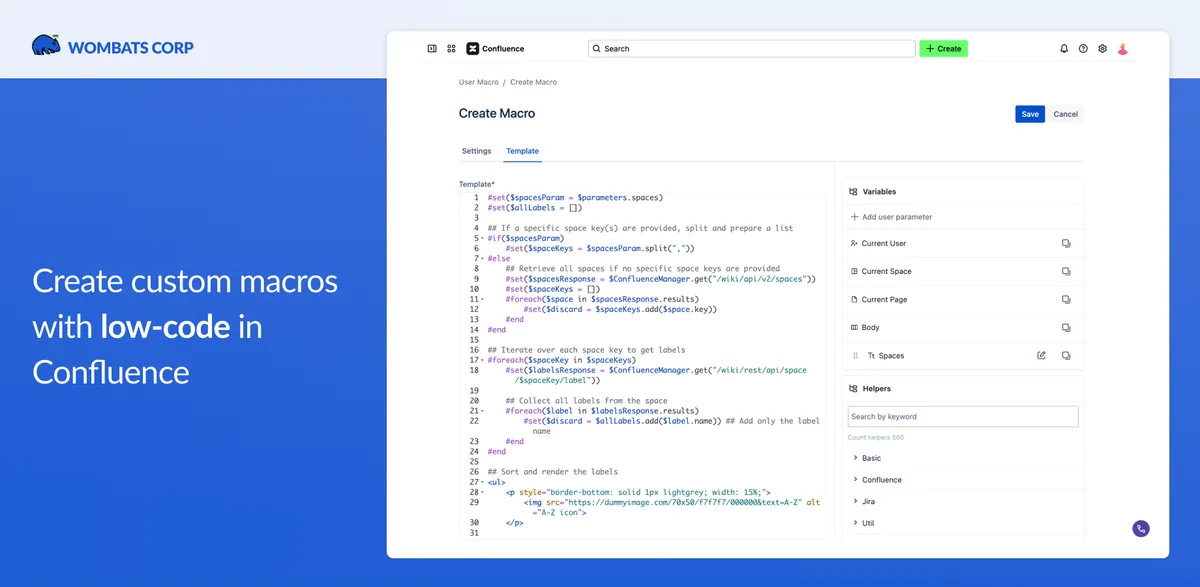
Task: Click the Wombats Corp logo
Action: pos(113,47)
